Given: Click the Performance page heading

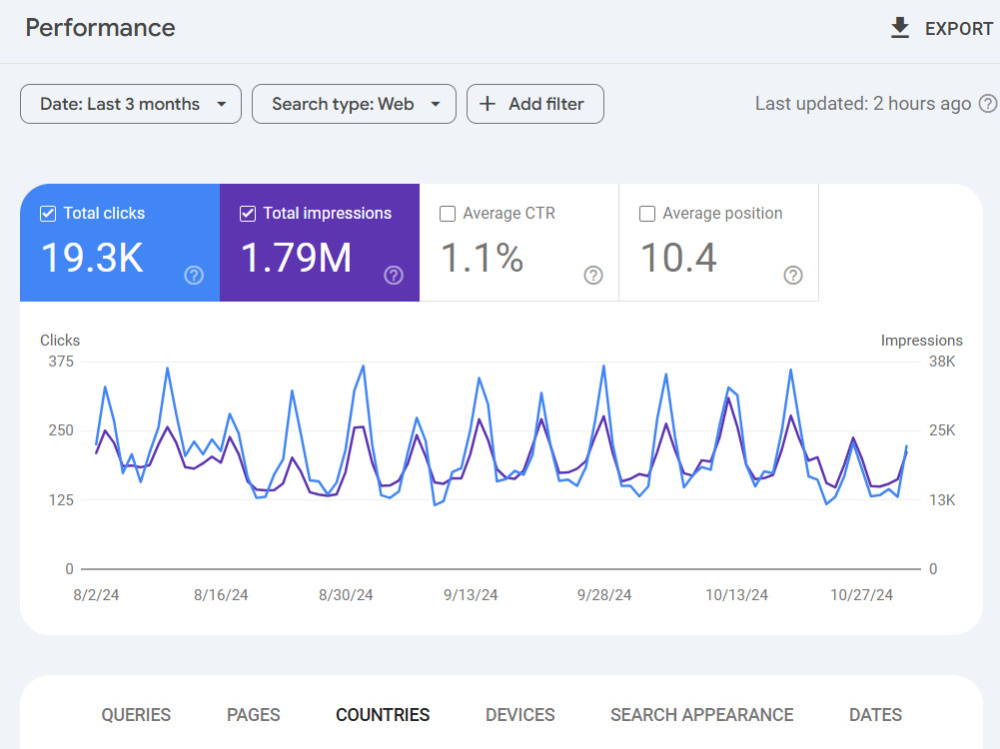Looking at the screenshot, I should (100, 28).
